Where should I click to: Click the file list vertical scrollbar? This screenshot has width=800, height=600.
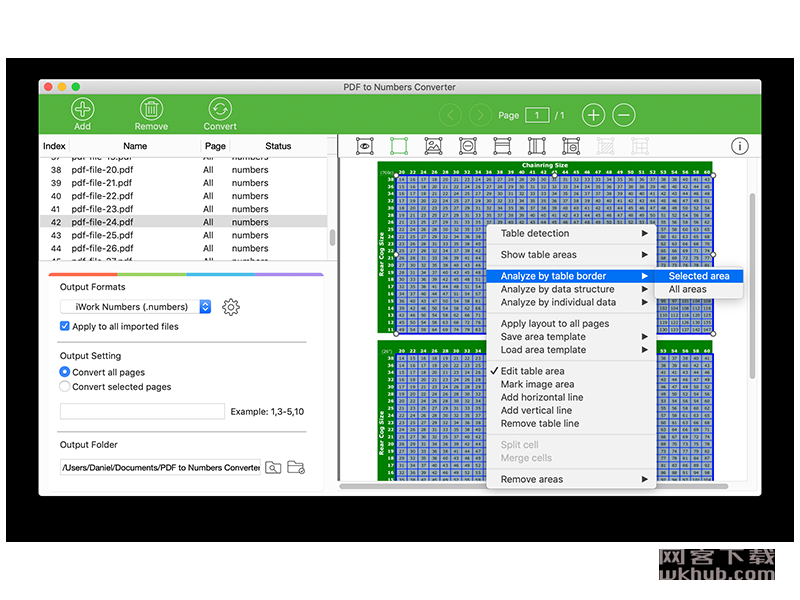[333, 237]
